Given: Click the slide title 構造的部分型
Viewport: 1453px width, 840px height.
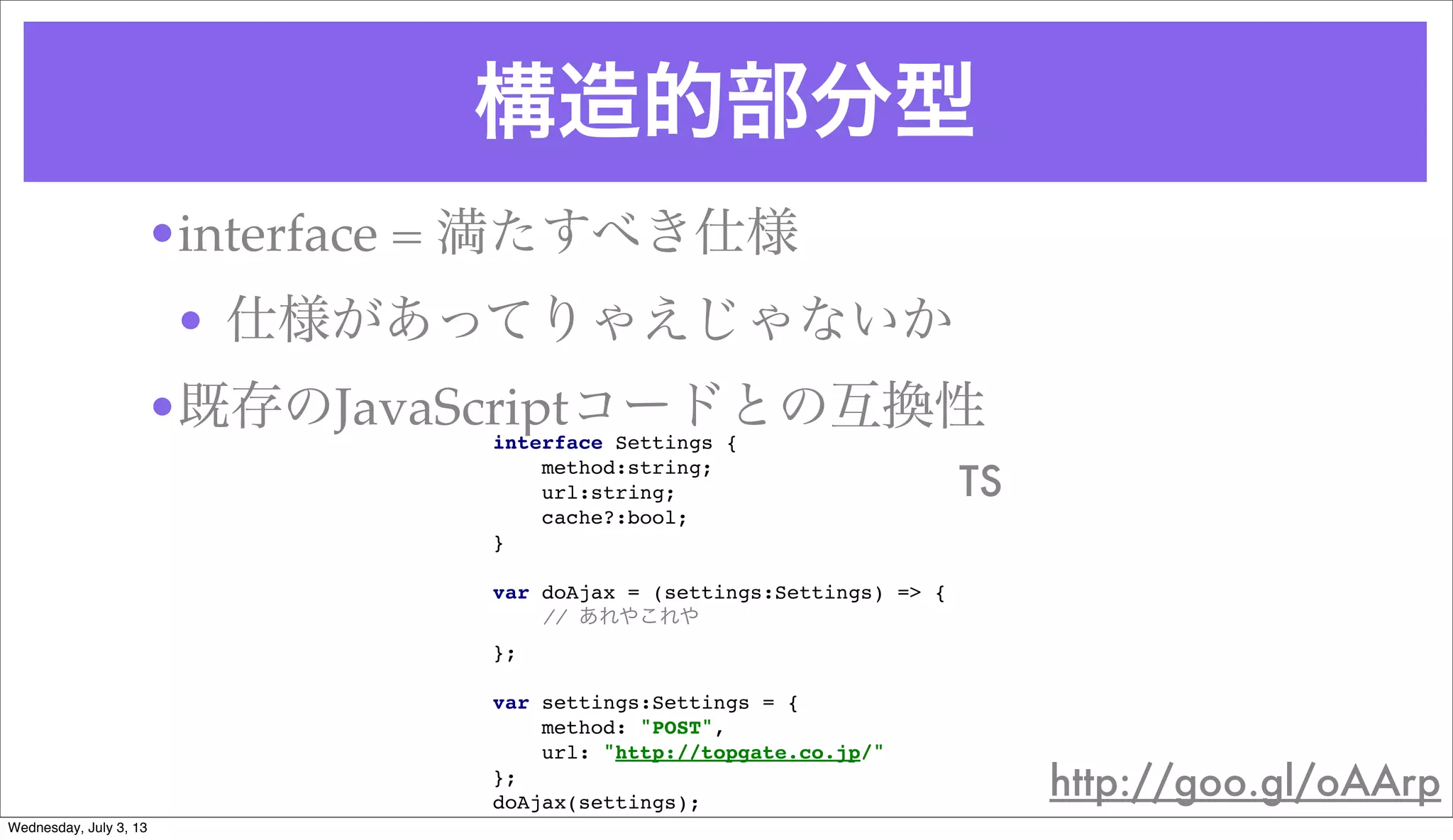Looking at the screenshot, I should point(725,100).
